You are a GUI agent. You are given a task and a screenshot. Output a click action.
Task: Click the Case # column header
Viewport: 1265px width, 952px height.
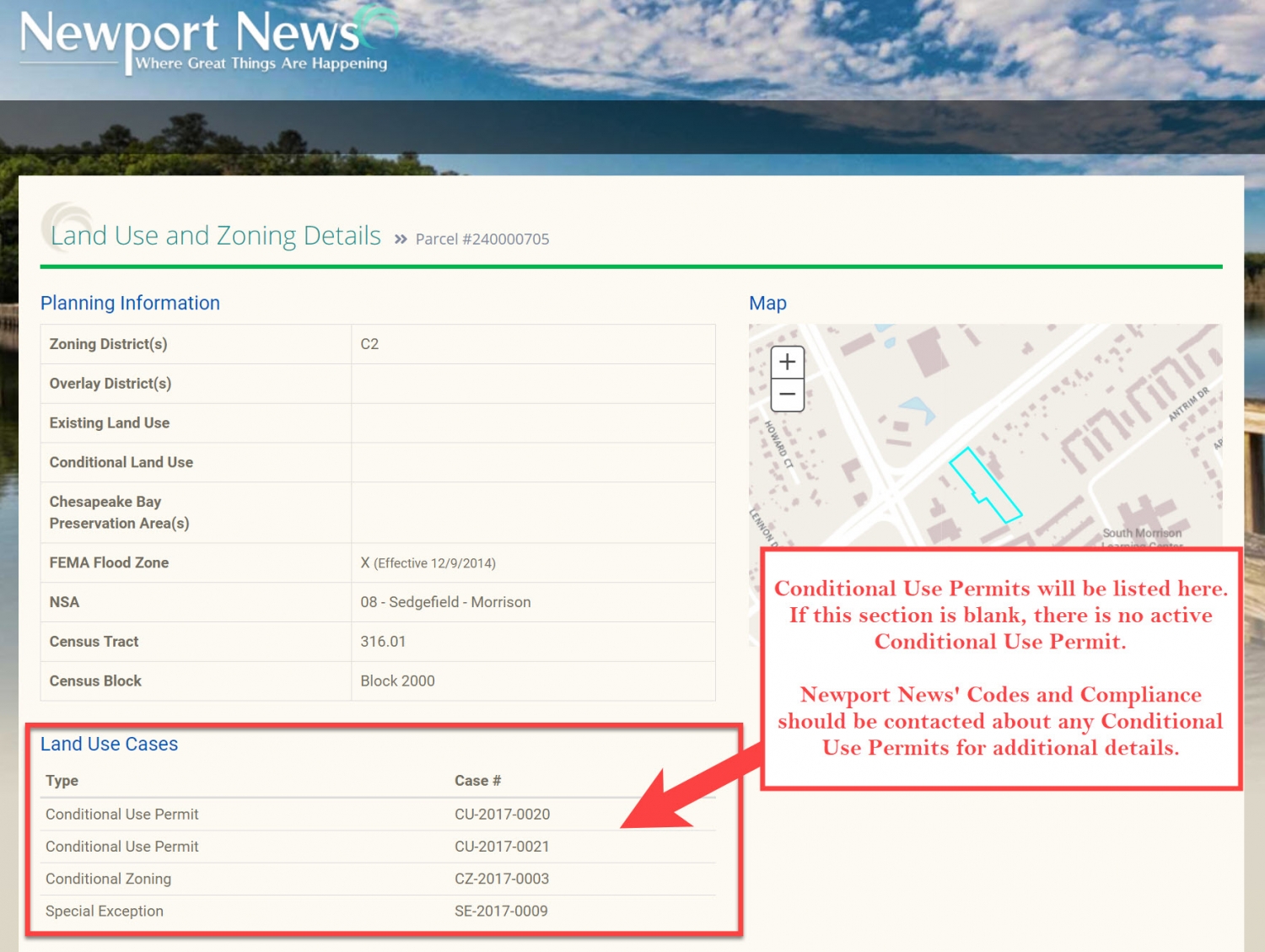coord(477,781)
